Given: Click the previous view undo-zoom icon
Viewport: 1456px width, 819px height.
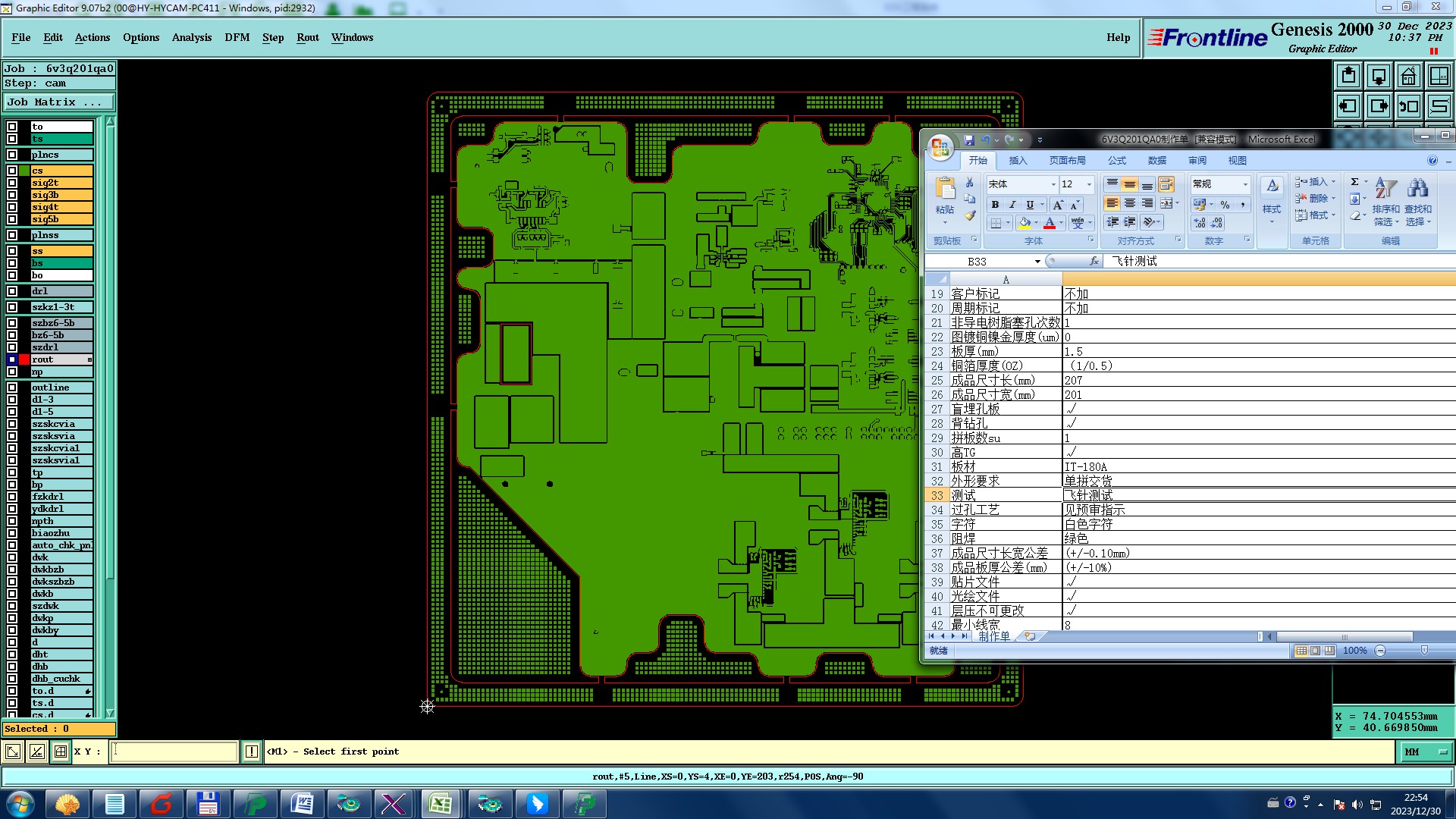Looking at the screenshot, I should point(1408,106).
